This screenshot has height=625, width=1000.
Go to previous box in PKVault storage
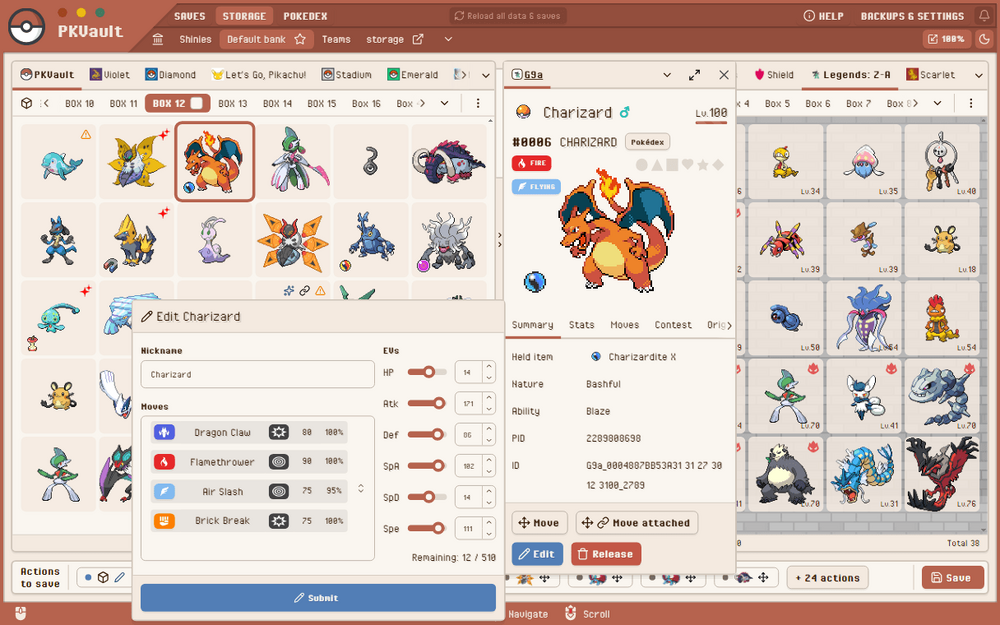click(x=45, y=103)
